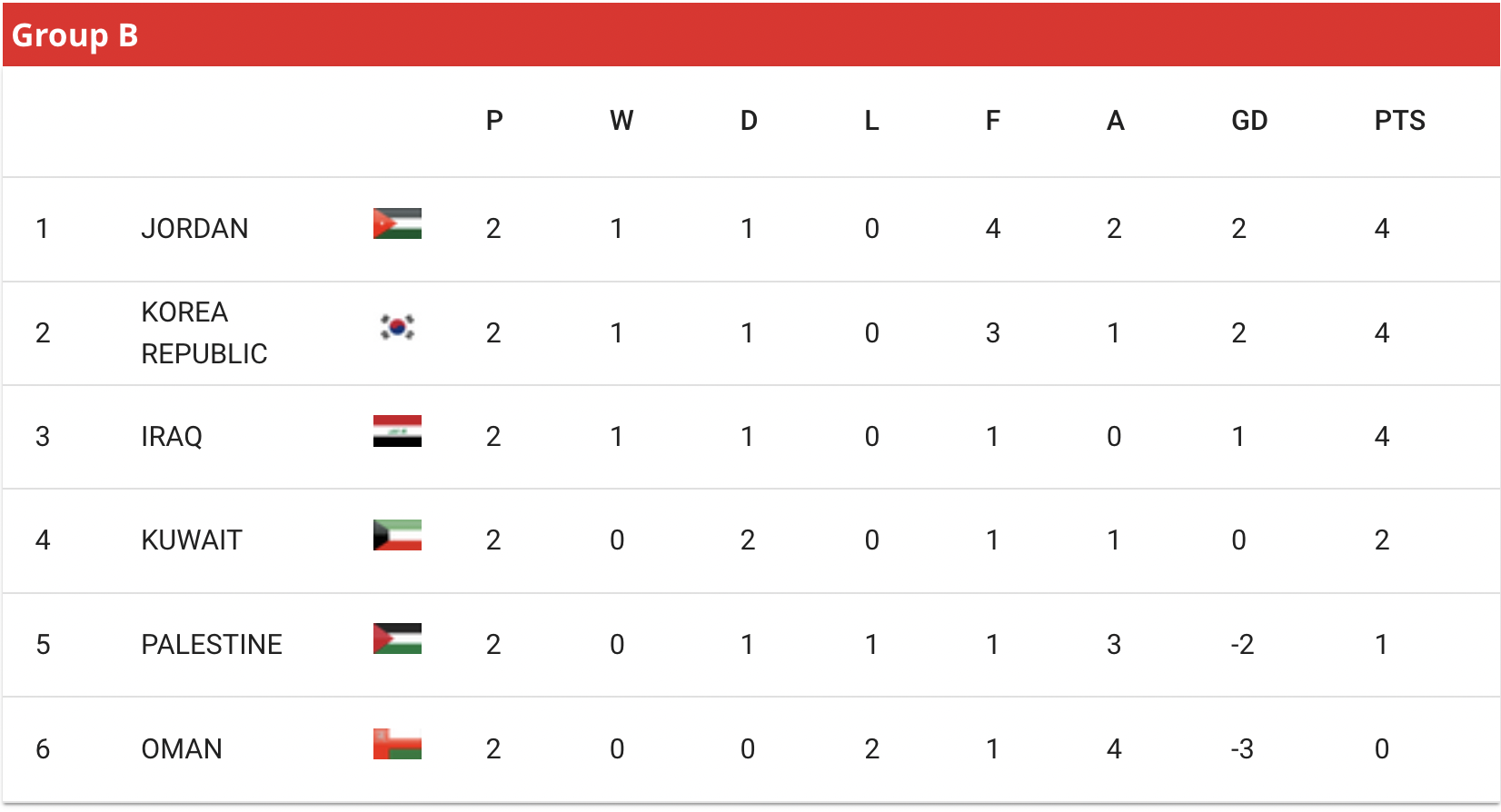Image resolution: width=1501 pixels, height=812 pixels.
Task: Select the IRAQ team name
Action: [172, 437]
